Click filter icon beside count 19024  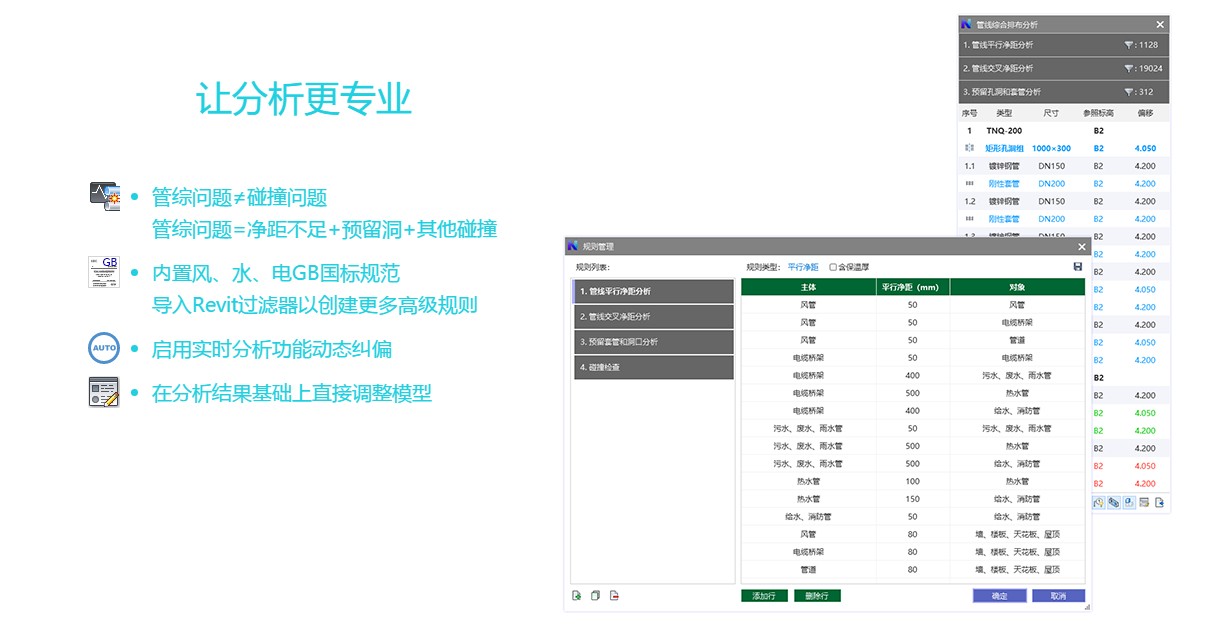coord(1129,69)
